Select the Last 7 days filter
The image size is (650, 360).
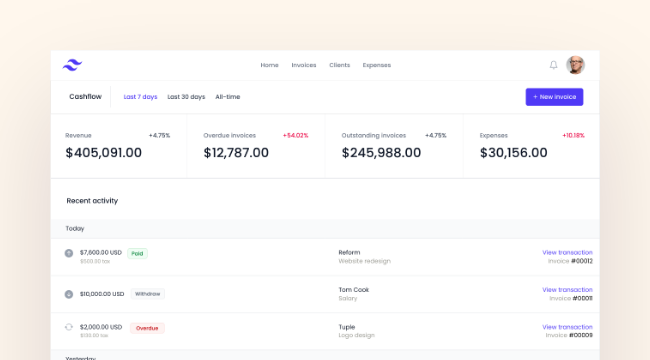coord(141,97)
